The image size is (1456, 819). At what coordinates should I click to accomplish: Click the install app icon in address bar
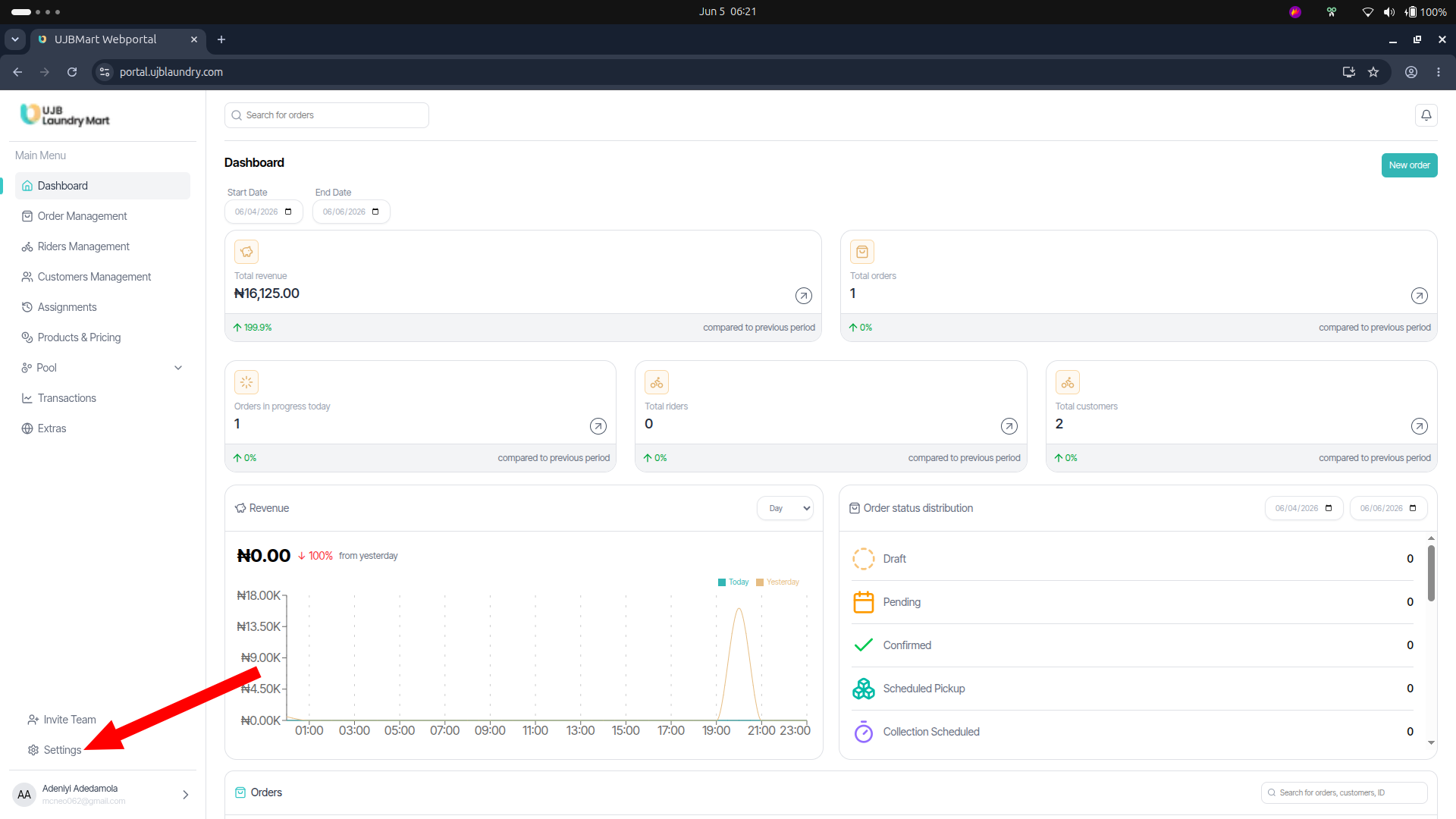pyautogui.click(x=1349, y=72)
